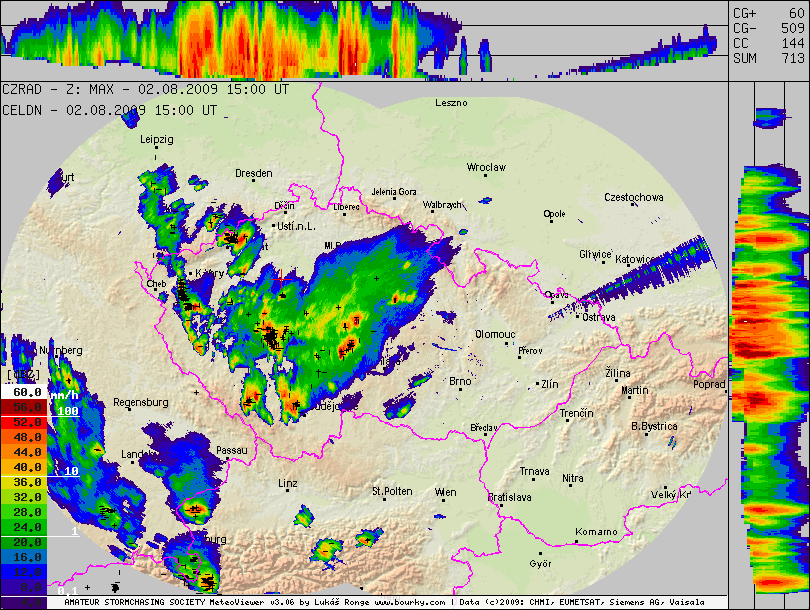
Task: Click the Trenčín city label
Action: tap(577, 413)
